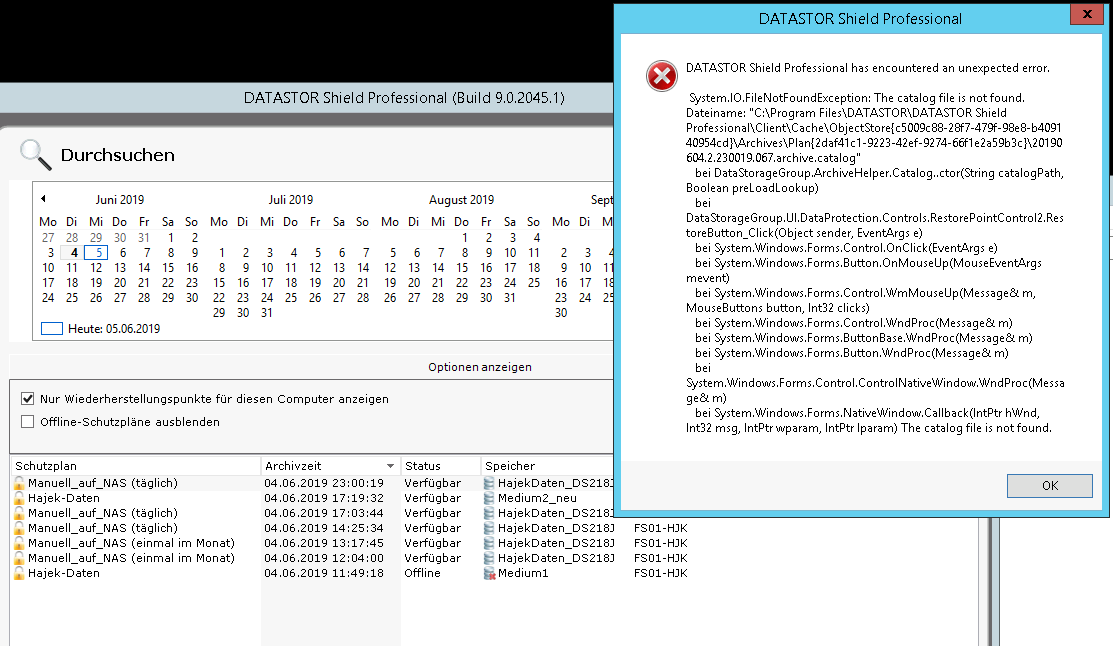Enable Offline-Schutzpläne ausblenden checkbox
This screenshot has height=646, width=1113.
28,422
